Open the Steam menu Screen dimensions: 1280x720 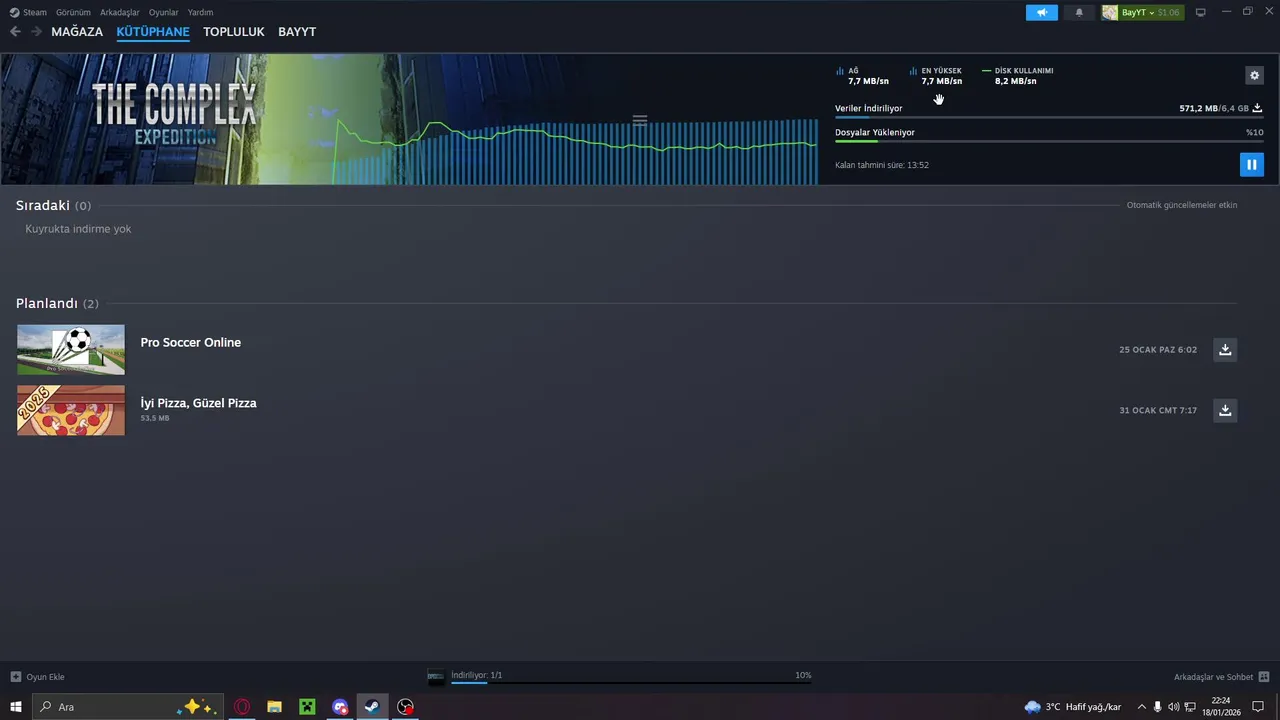[35, 12]
